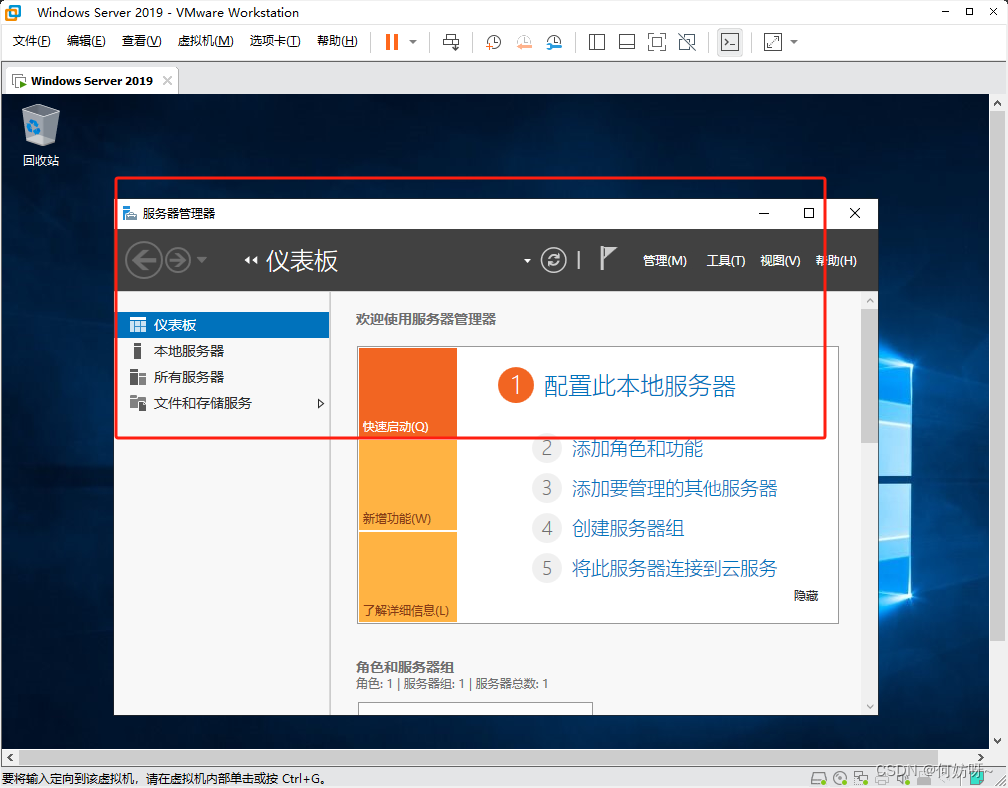Click Send Ctrl+Alt+Del toolbar icon
The width and height of the screenshot is (1008, 788).
coord(451,42)
